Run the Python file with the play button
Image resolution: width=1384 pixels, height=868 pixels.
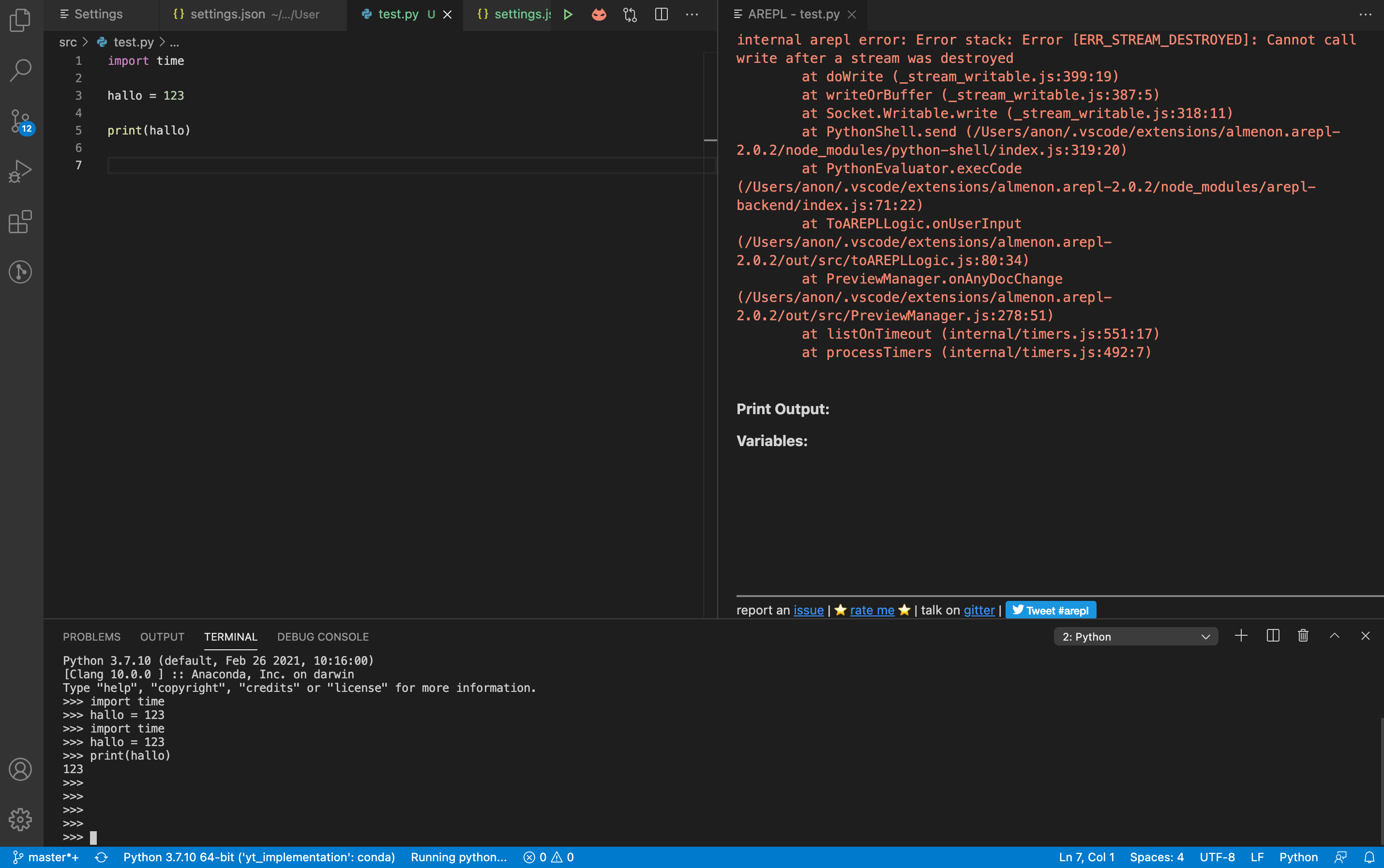(568, 15)
